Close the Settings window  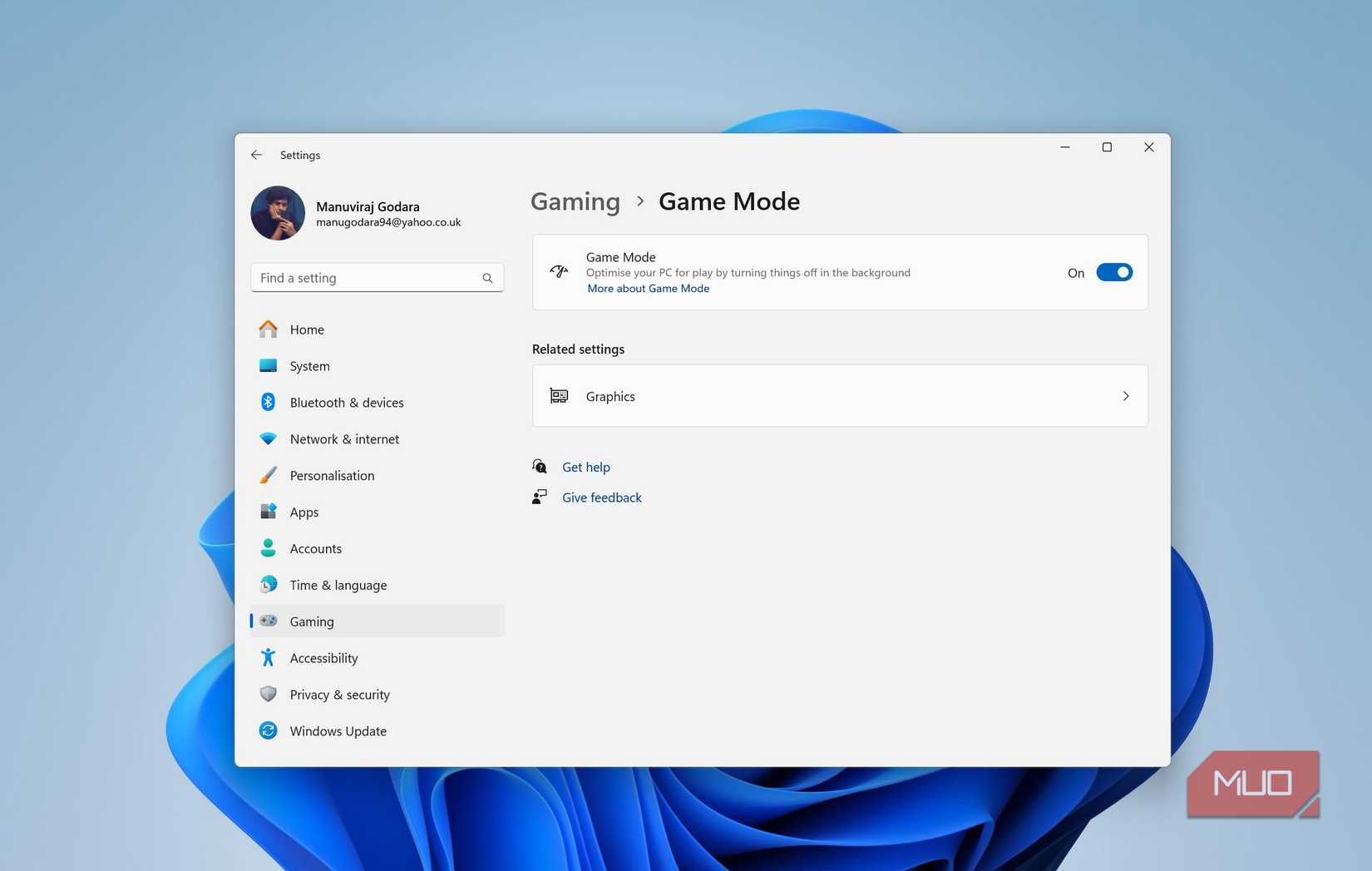pyautogui.click(x=1149, y=147)
